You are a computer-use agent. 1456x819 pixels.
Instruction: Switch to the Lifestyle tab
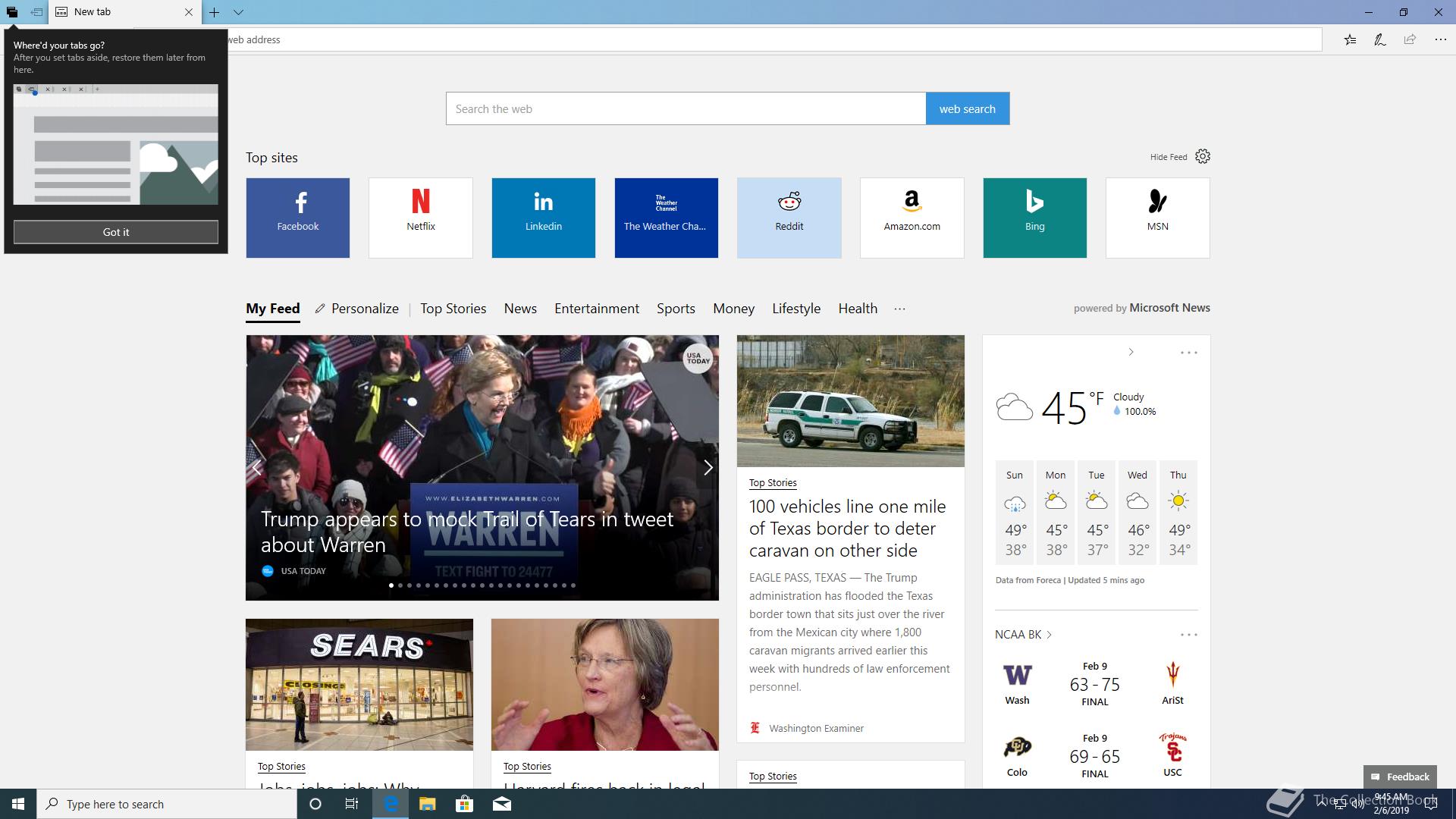[796, 309]
